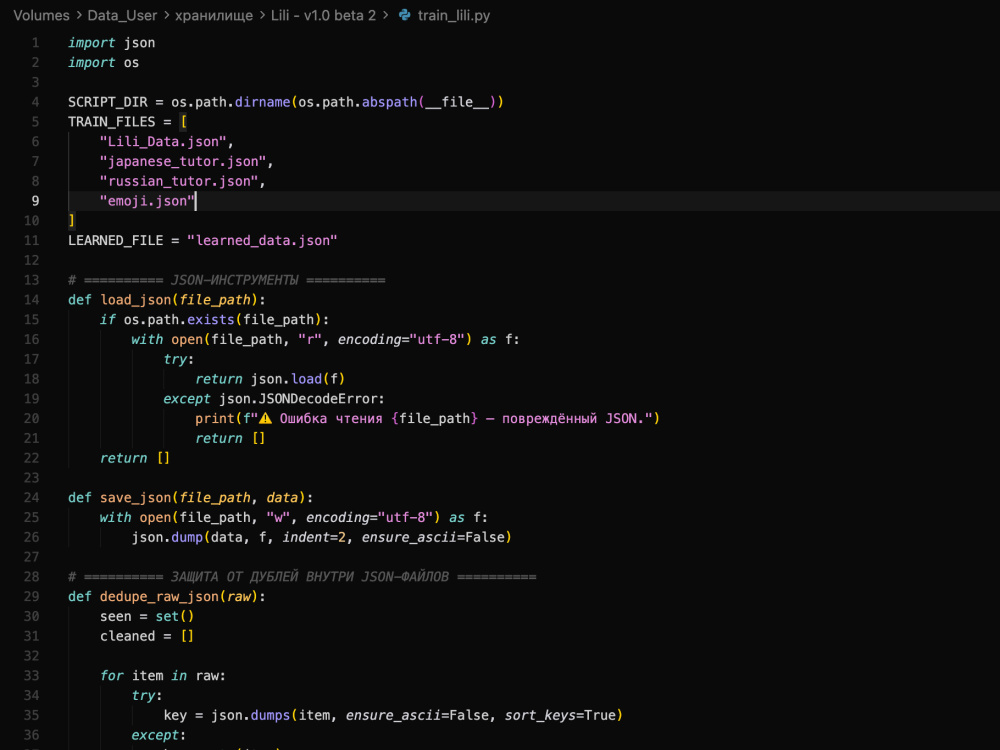Click the "for item in raw:" line
This screenshot has height=750, width=1000.
point(163,675)
